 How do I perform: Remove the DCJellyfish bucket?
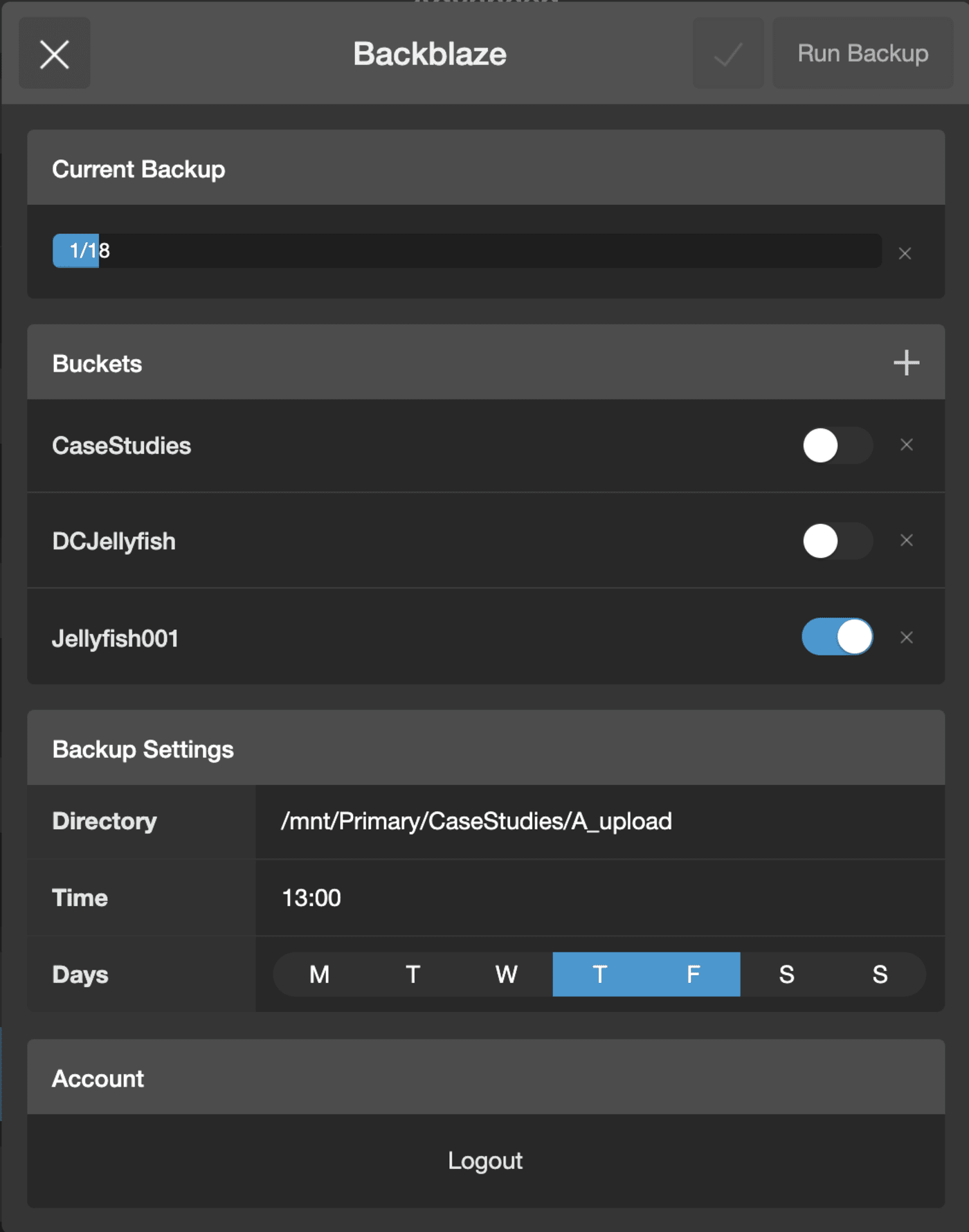[907, 541]
